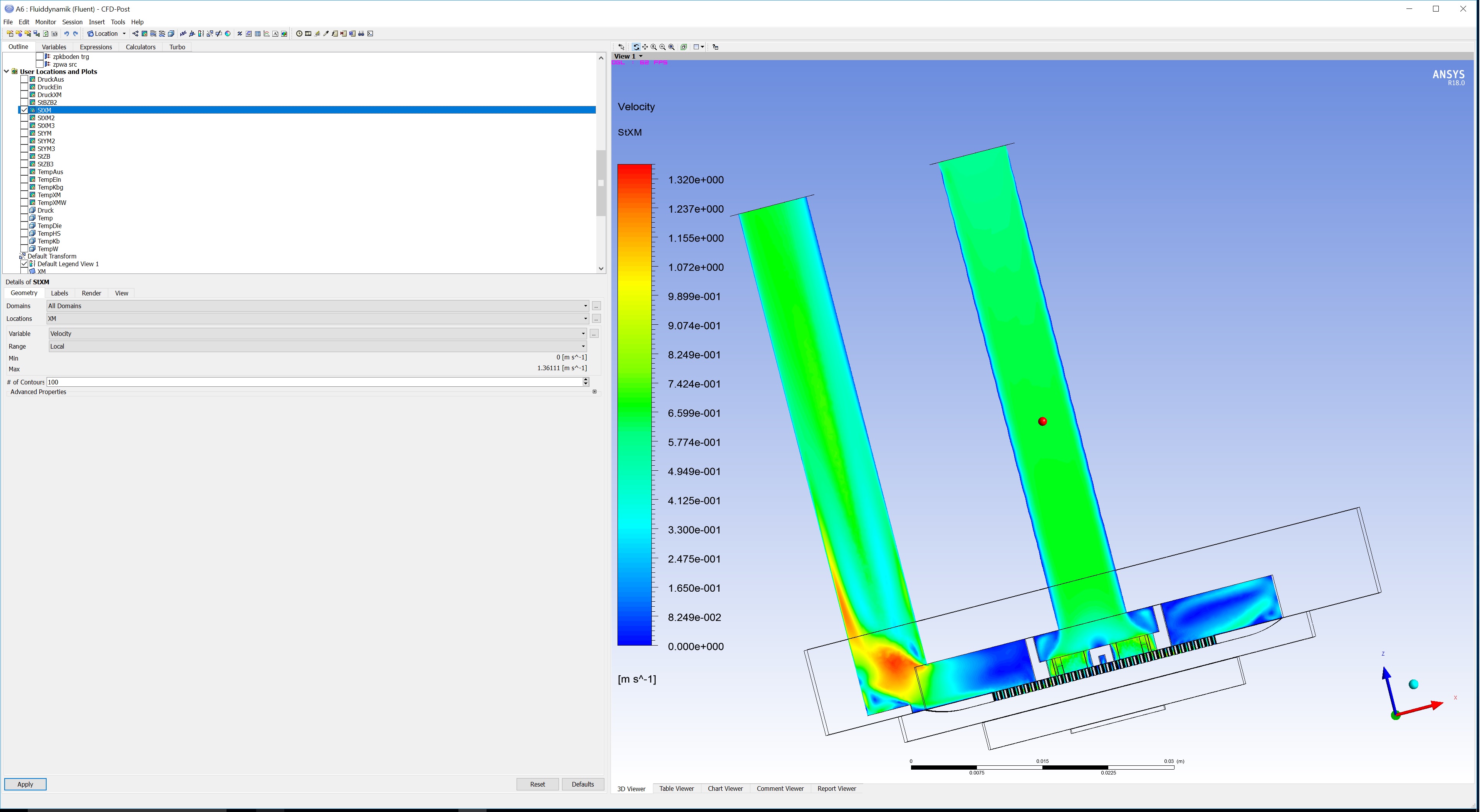Toggle the TempAus checkbox

24,172
